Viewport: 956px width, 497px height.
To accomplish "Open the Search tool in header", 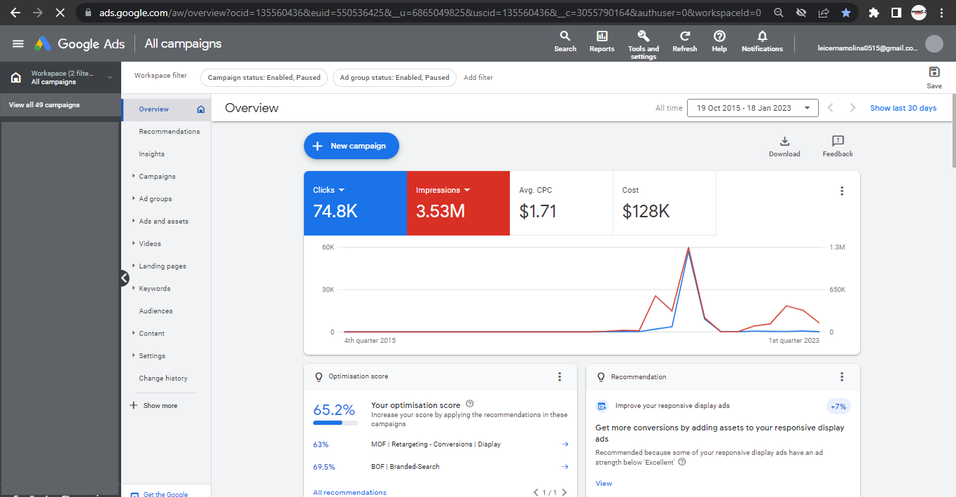I will coord(565,40).
